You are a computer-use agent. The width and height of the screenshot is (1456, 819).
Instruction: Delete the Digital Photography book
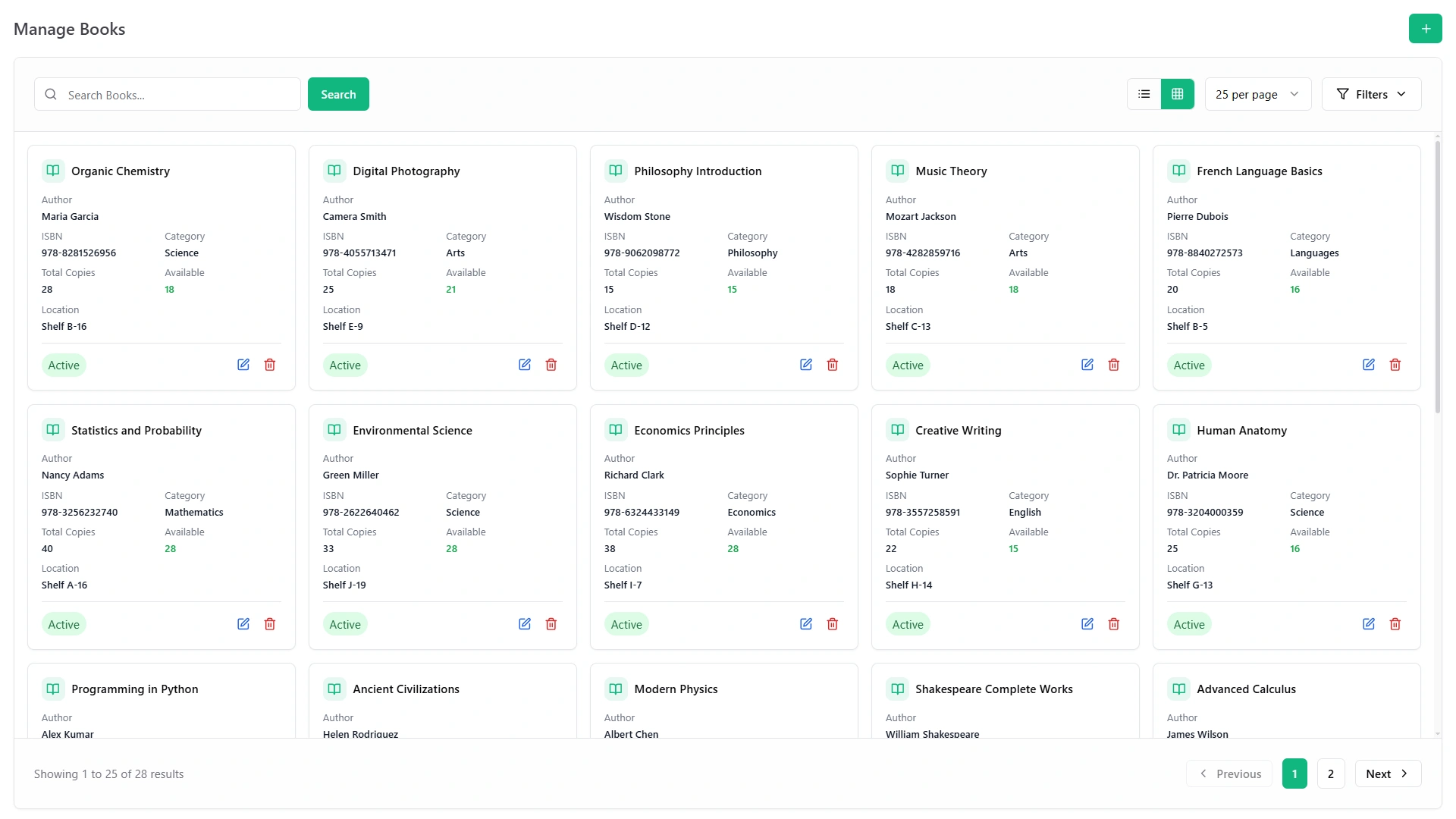[x=551, y=365]
